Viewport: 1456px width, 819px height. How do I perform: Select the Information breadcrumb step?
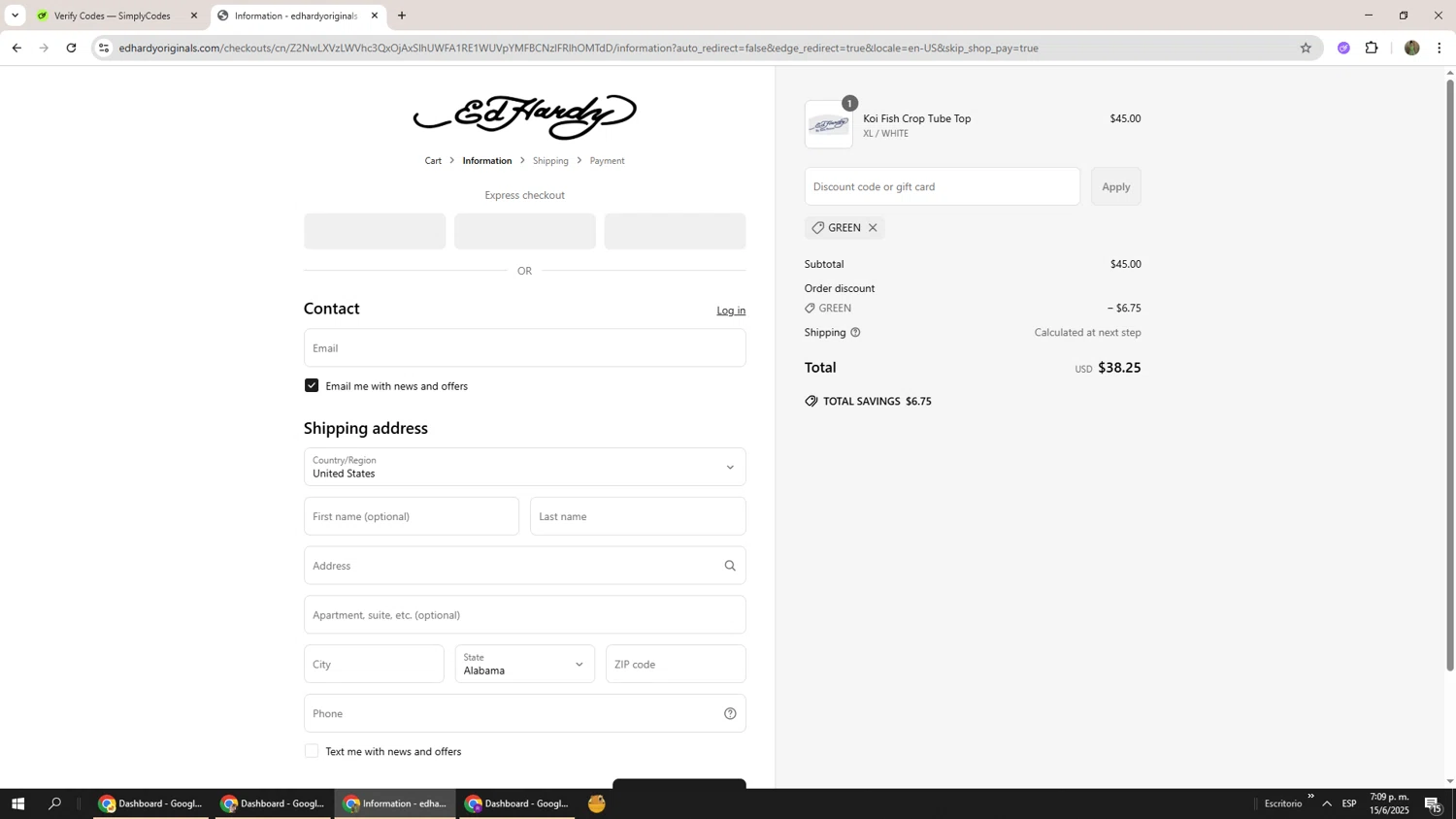coord(487,161)
